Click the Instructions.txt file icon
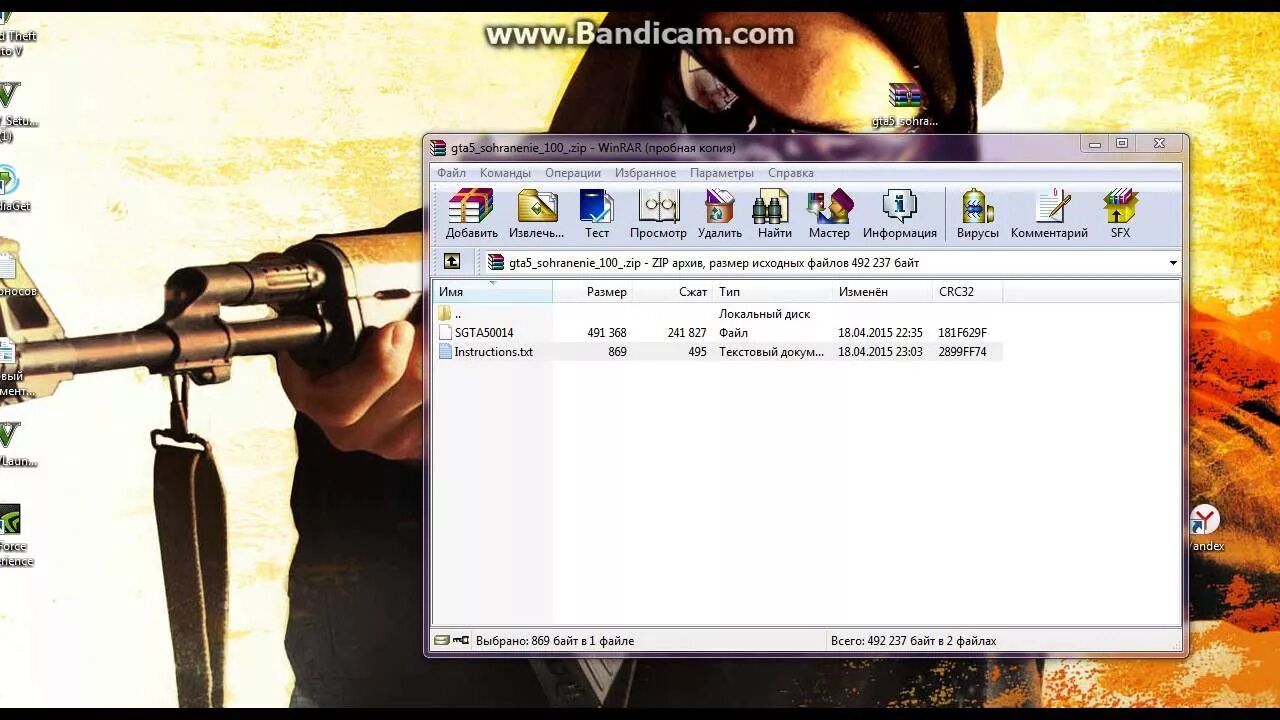 pos(446,352)
